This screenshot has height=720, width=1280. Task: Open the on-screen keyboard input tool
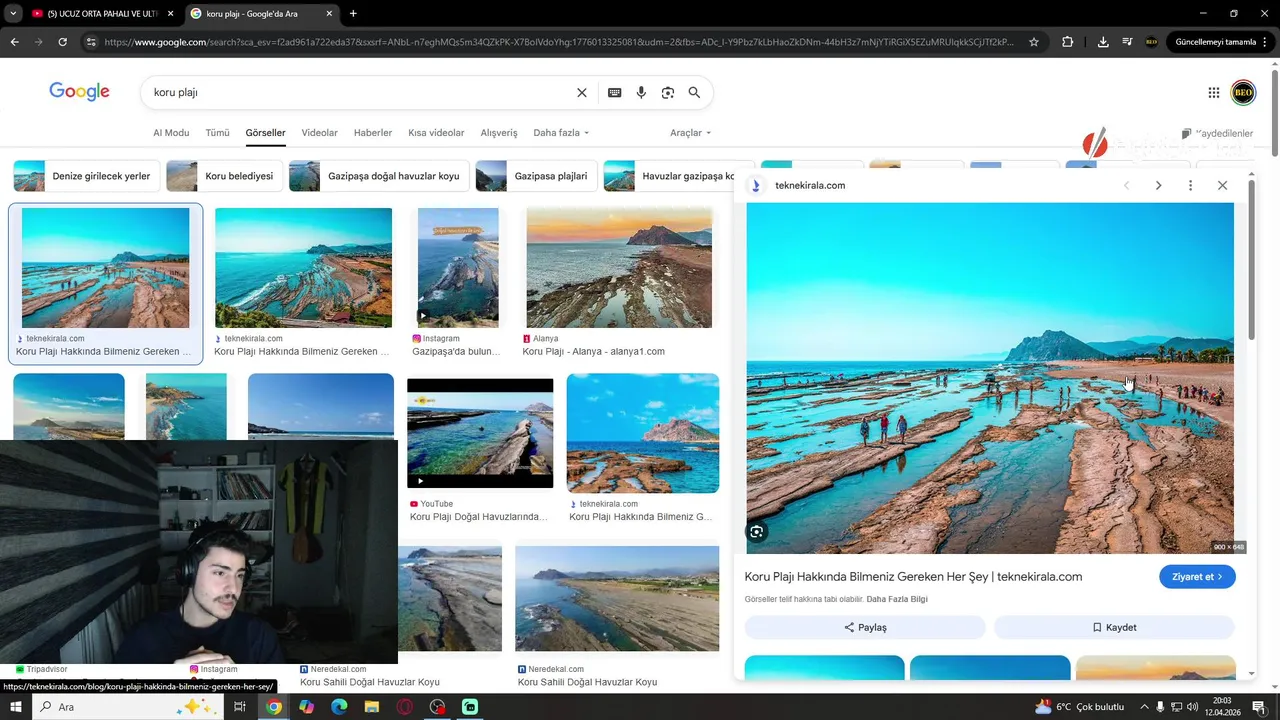614,92
